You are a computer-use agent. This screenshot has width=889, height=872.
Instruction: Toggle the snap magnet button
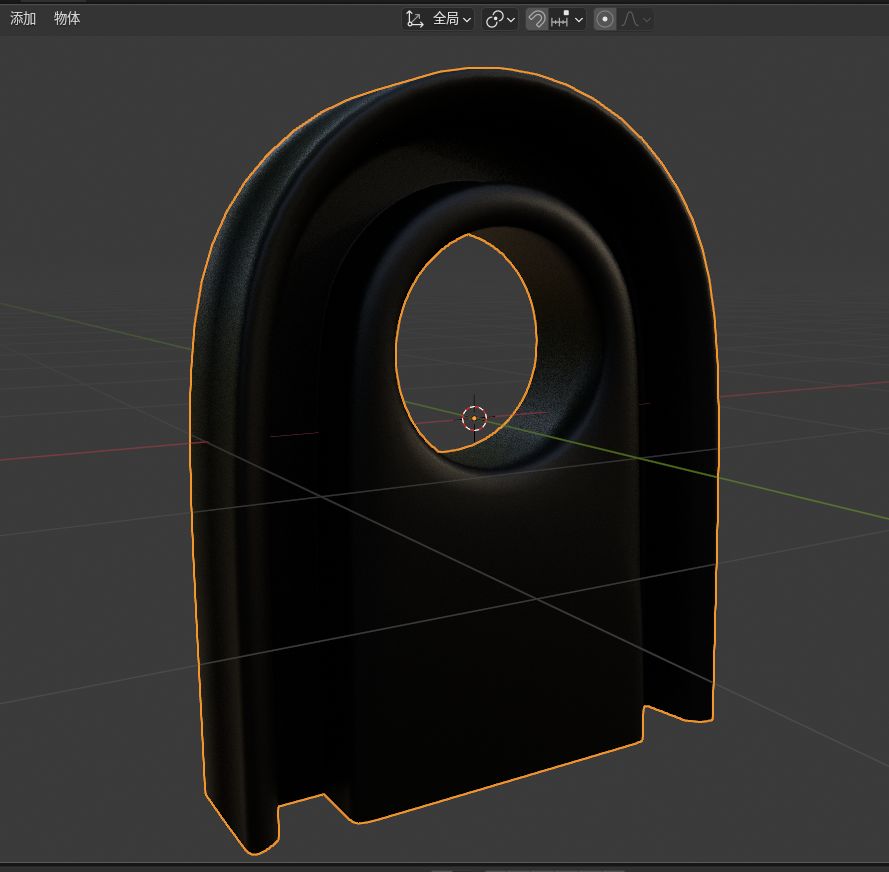(x=537, y=19)
